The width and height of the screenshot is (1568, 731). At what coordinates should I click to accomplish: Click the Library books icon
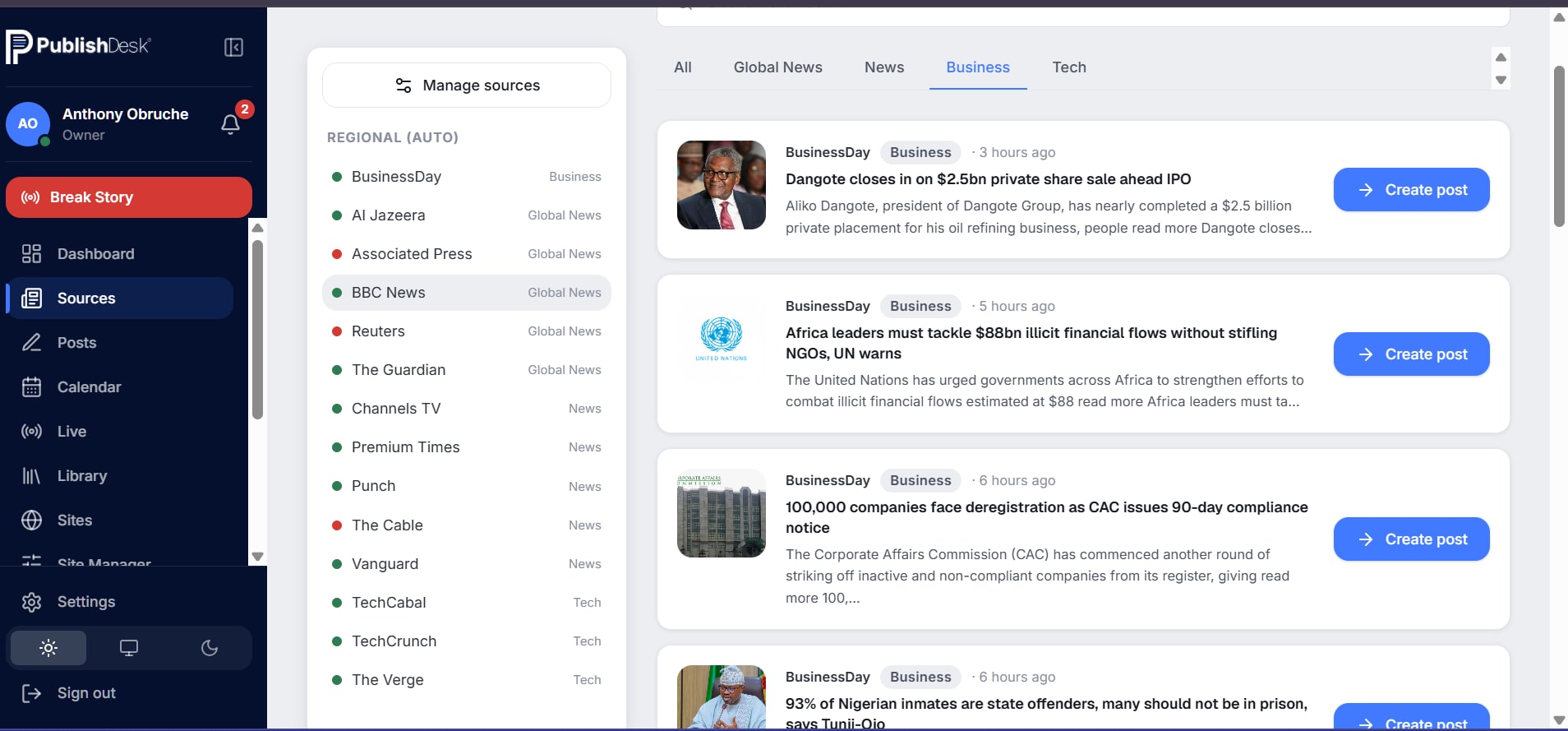pyautogui.click(x=31, y=476)
